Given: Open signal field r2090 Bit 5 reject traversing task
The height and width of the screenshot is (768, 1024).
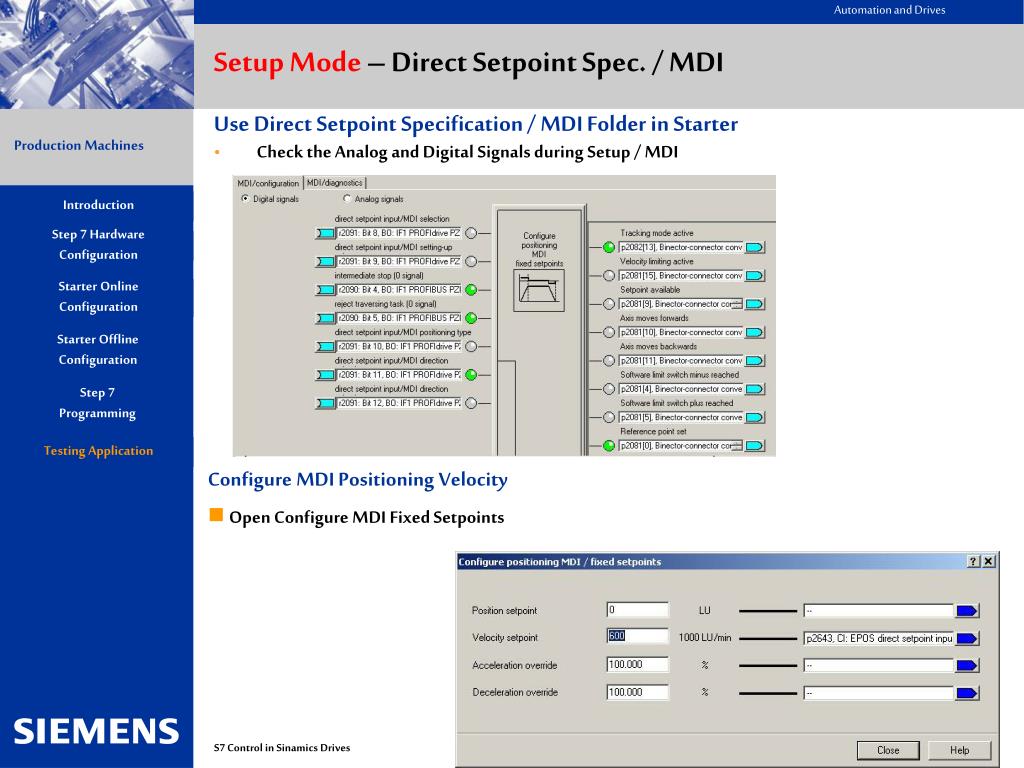Looking at the screenshot, I should 398,318.
